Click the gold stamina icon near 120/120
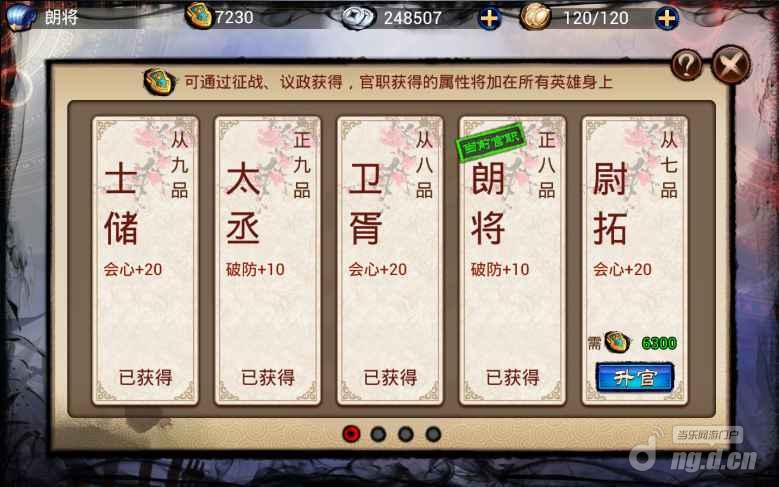The width and height of the screenshot is (779, 487). [x=535, y=17]
